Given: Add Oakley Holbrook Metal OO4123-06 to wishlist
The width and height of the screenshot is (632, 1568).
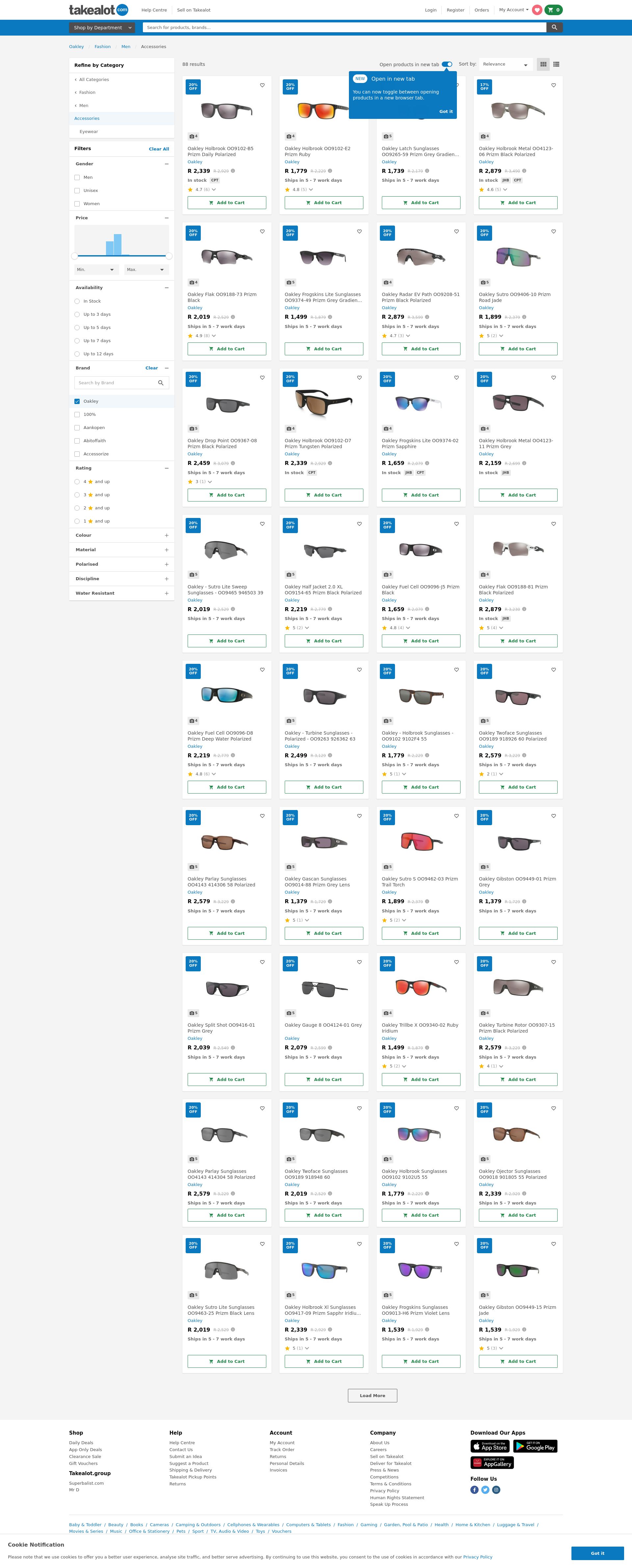Looking at the screenshot, I should (554, 85).
